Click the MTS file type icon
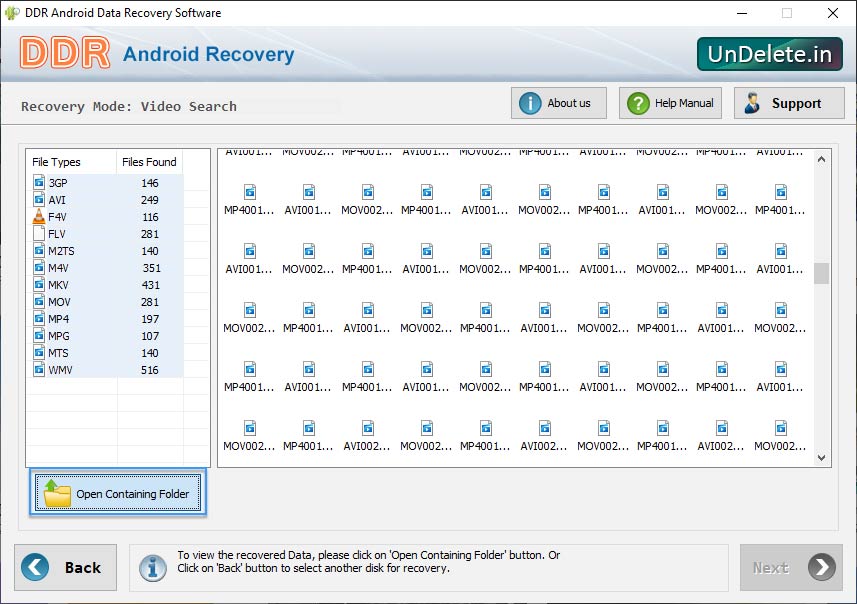Viewport: 857px width, 604px height. click(39, 352)
